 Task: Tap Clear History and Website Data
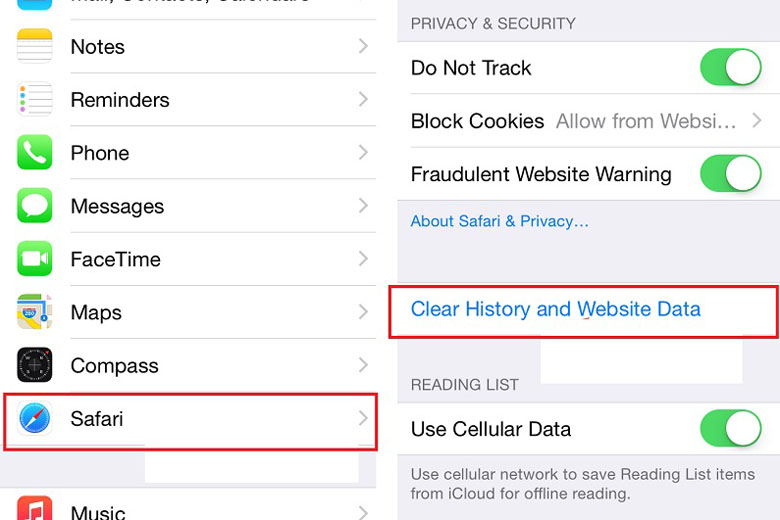(556, 309)
